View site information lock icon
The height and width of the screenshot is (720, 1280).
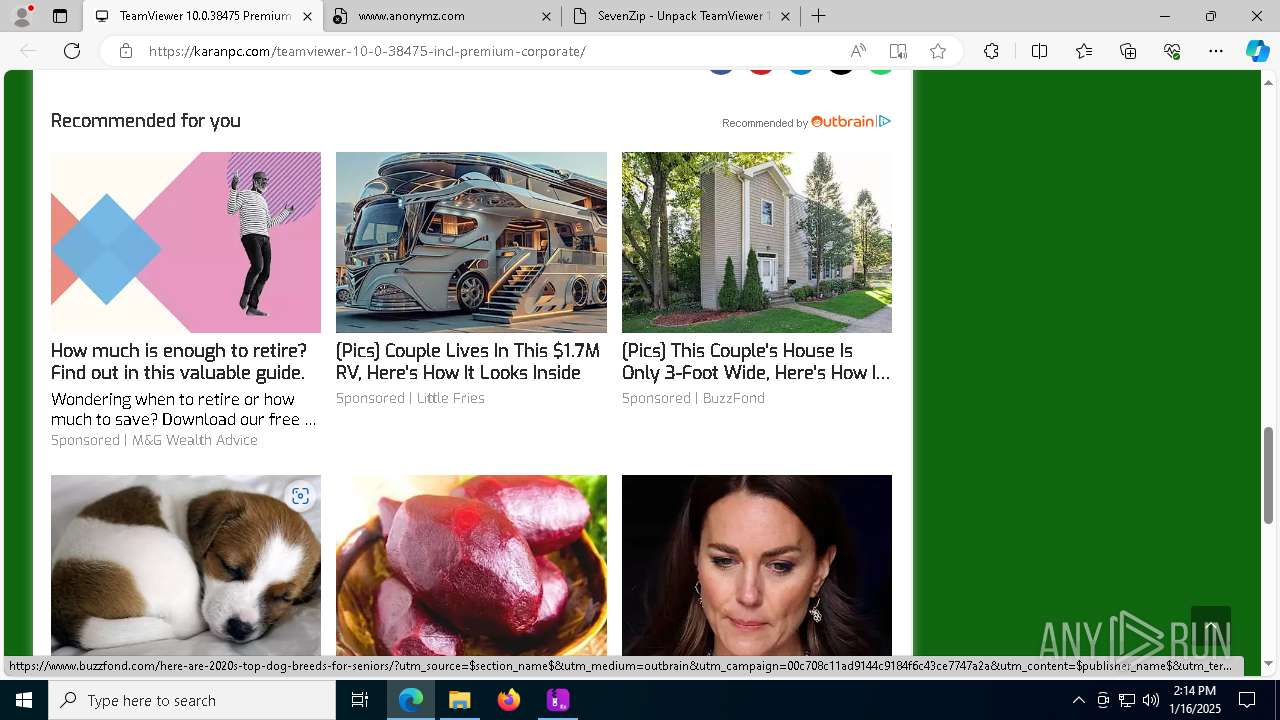tap(125, 51)
